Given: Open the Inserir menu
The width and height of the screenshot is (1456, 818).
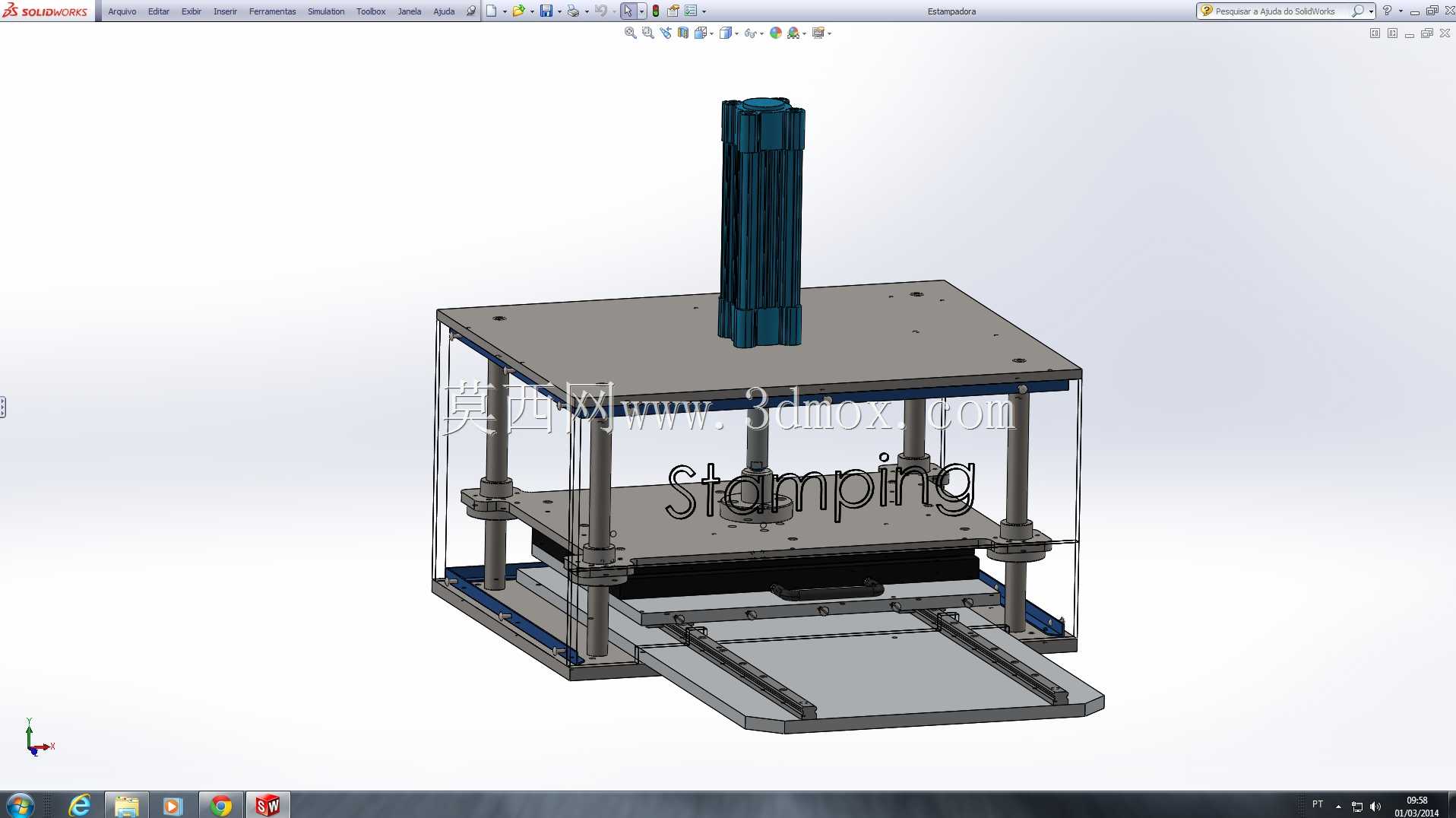Looking at the screenshot, I should [225, 11].
